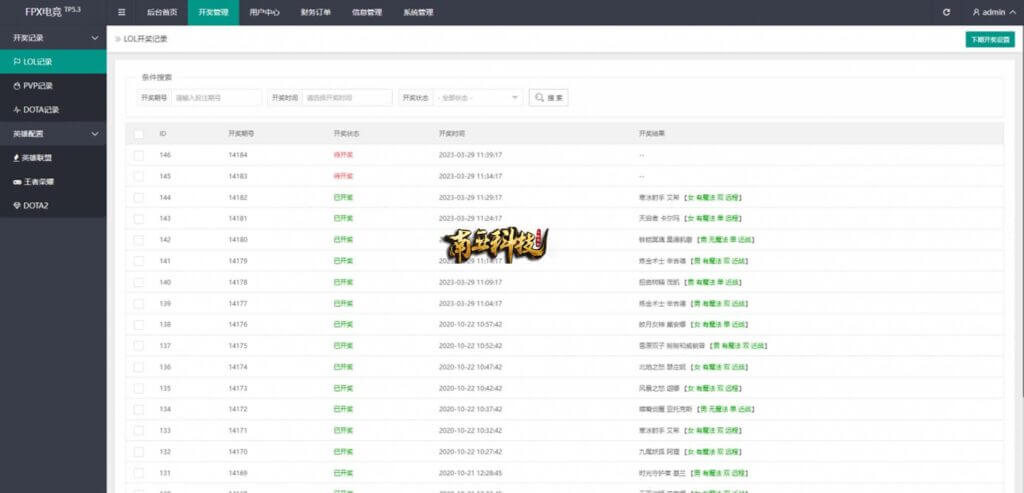Open the LOL记录 sidebar entry
This screenshot has width=1024, height=493.
point(53,62)
